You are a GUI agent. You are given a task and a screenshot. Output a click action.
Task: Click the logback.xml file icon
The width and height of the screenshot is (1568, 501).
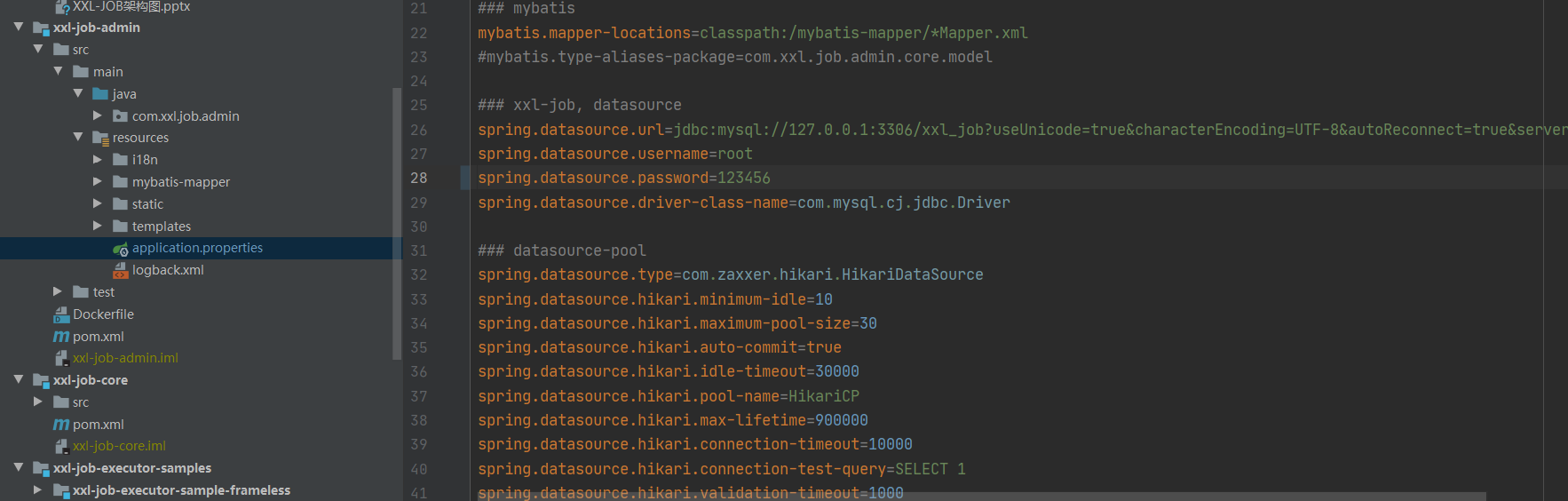[x=121, y=270]
